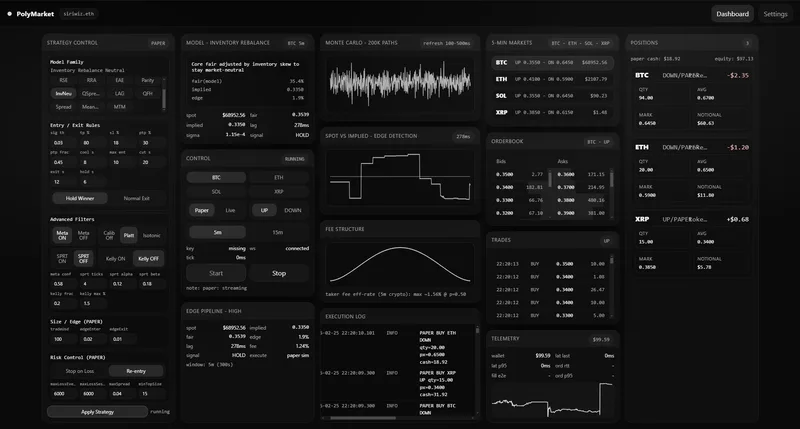Screen dimensions: 800x429
Task: Select the BTC row in 5-Min Markets
Action: coord(552,62)
